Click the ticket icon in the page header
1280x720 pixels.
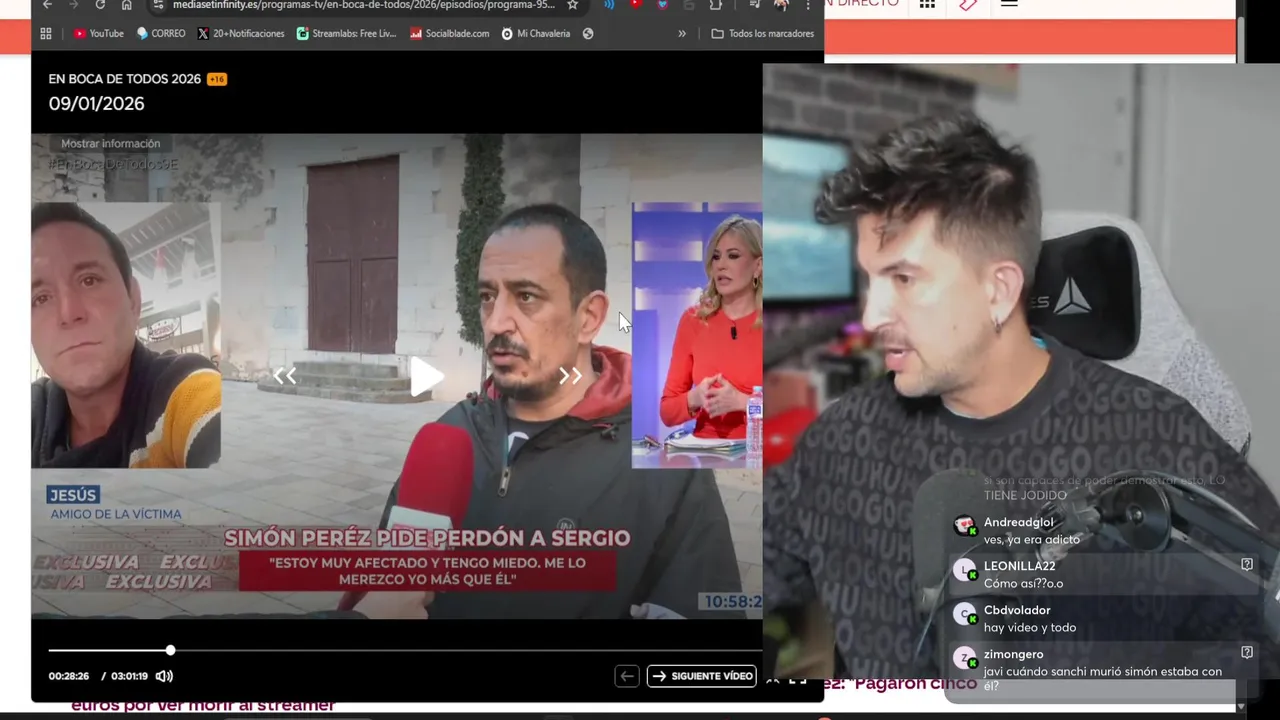coord(967,4)
